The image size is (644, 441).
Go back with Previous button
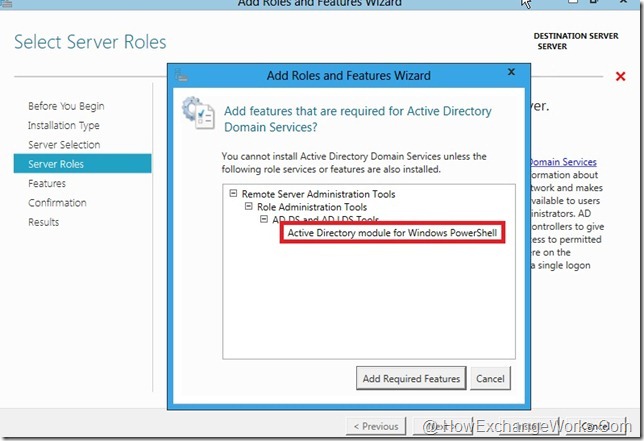[376, 426]
